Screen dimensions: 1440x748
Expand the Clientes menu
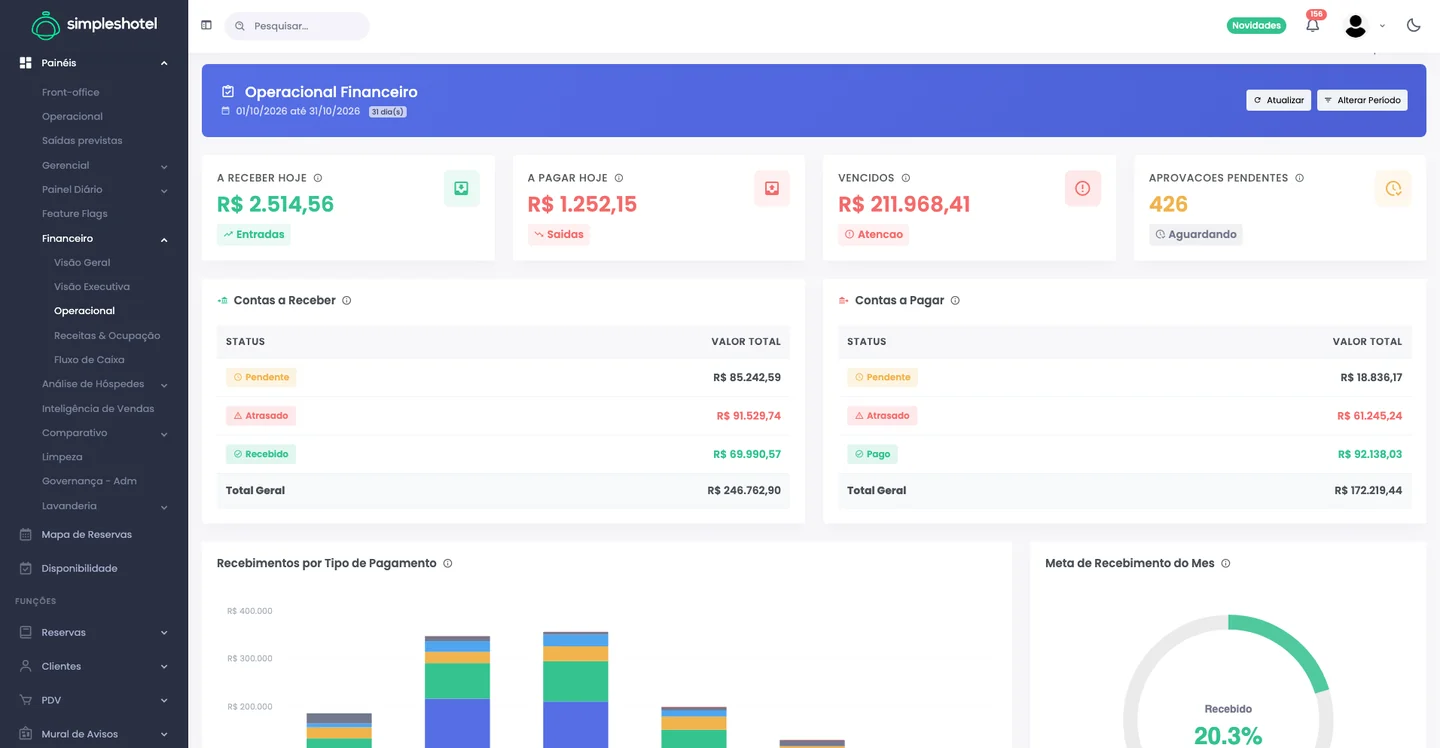click(94, 666)
